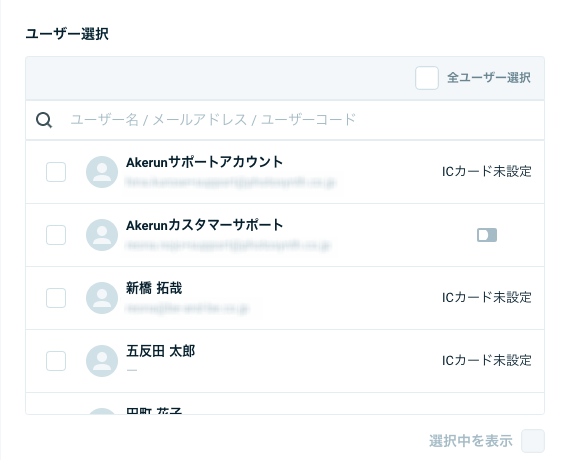Click the 選択中を表示 label
This screenshot has width=569, height=460.
tap(471, 441)
